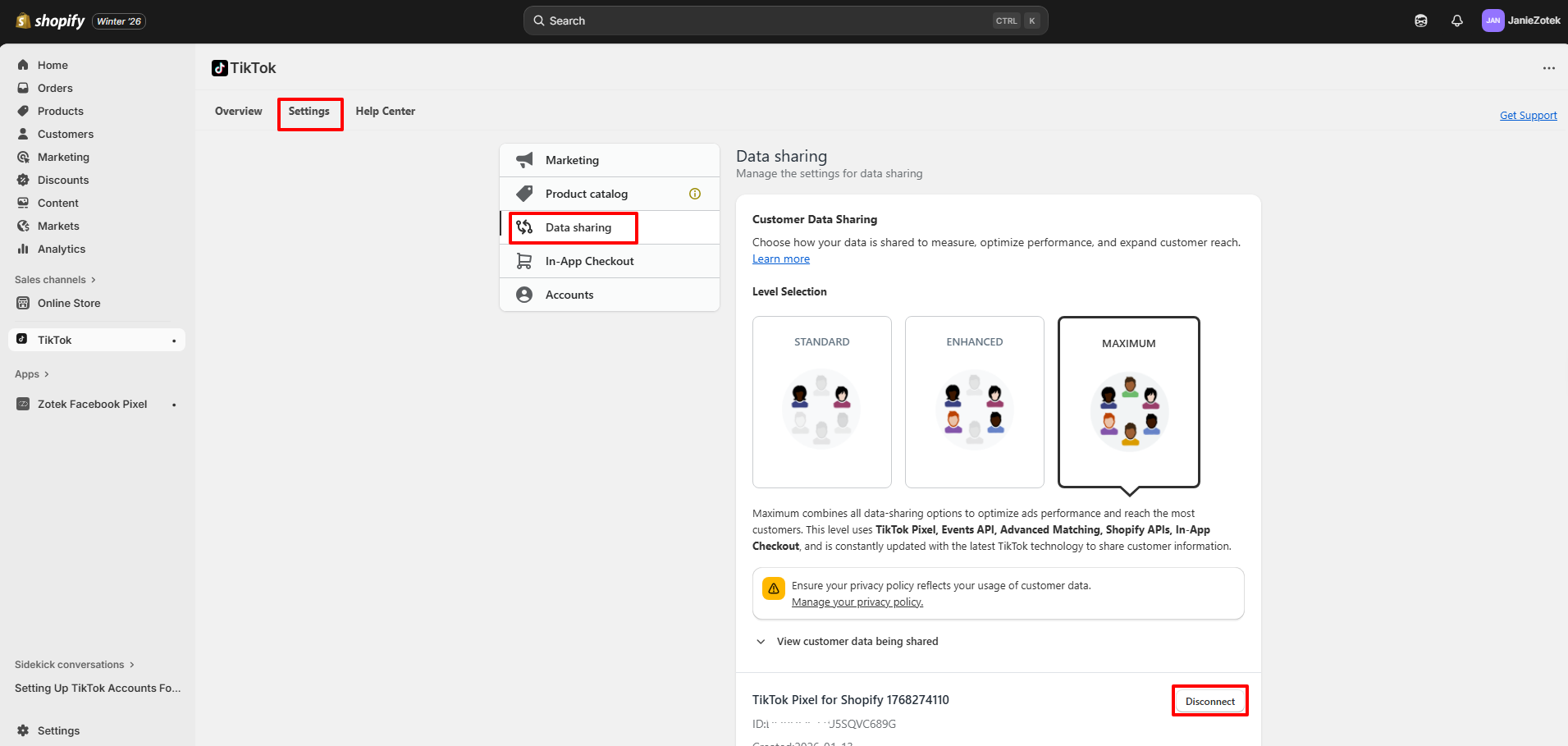The image size is (1568, 746).
Task: Click the Sidekick assistant icon in top bar
Action: pyautogui.click(x=1421, y=21)
